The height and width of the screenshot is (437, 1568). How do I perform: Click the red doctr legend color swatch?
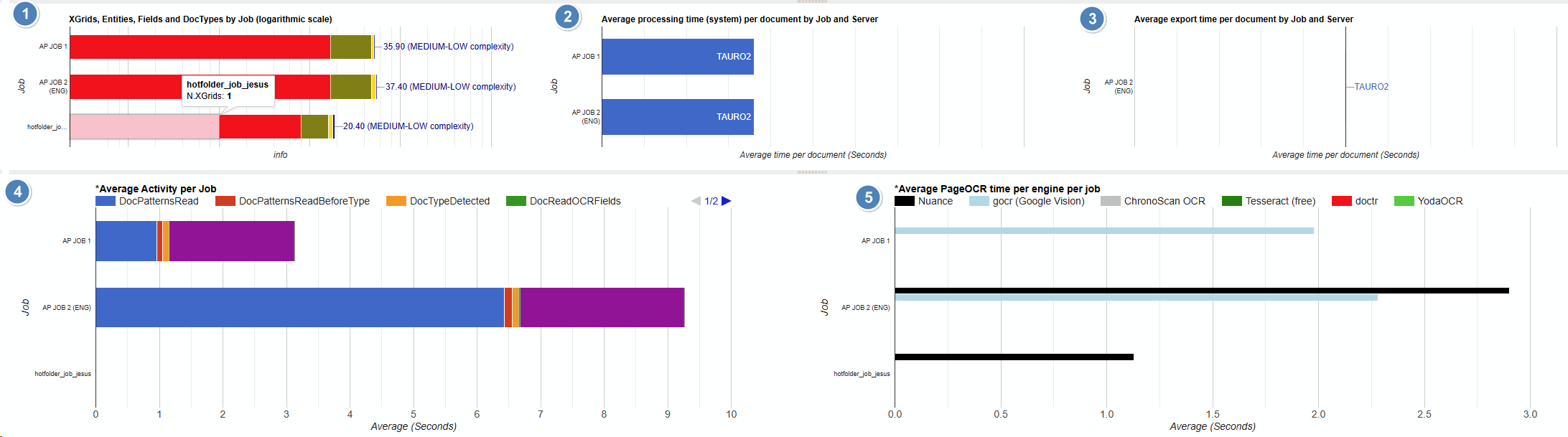1341,201
